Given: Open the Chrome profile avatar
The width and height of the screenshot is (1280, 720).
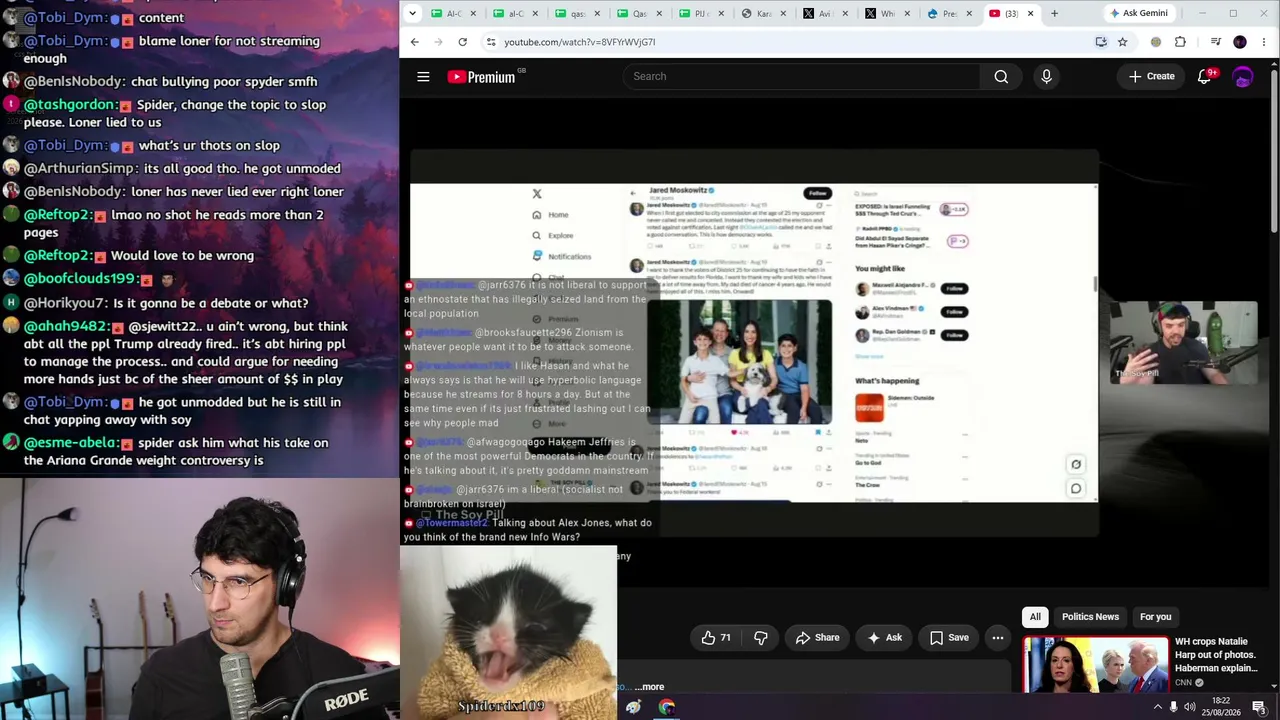Looking at the screenshot, I should point(1240,42).
